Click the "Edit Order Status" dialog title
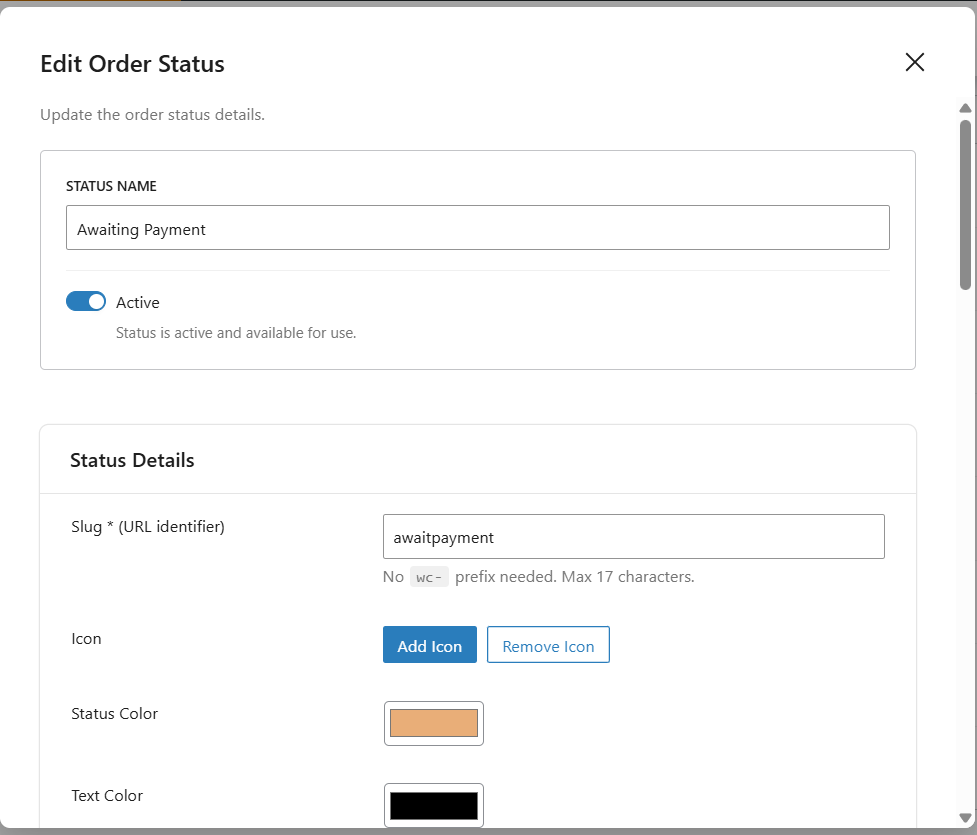Image resolution: width=977 pixels, height=835 pixels. 132,64
